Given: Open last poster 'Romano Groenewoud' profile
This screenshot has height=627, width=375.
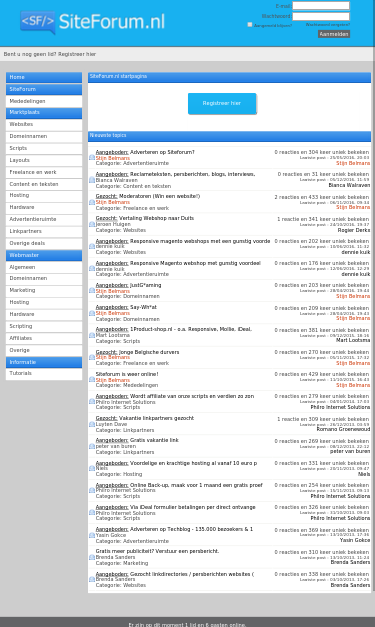Looking at the screenshot, I should (343, 429).
